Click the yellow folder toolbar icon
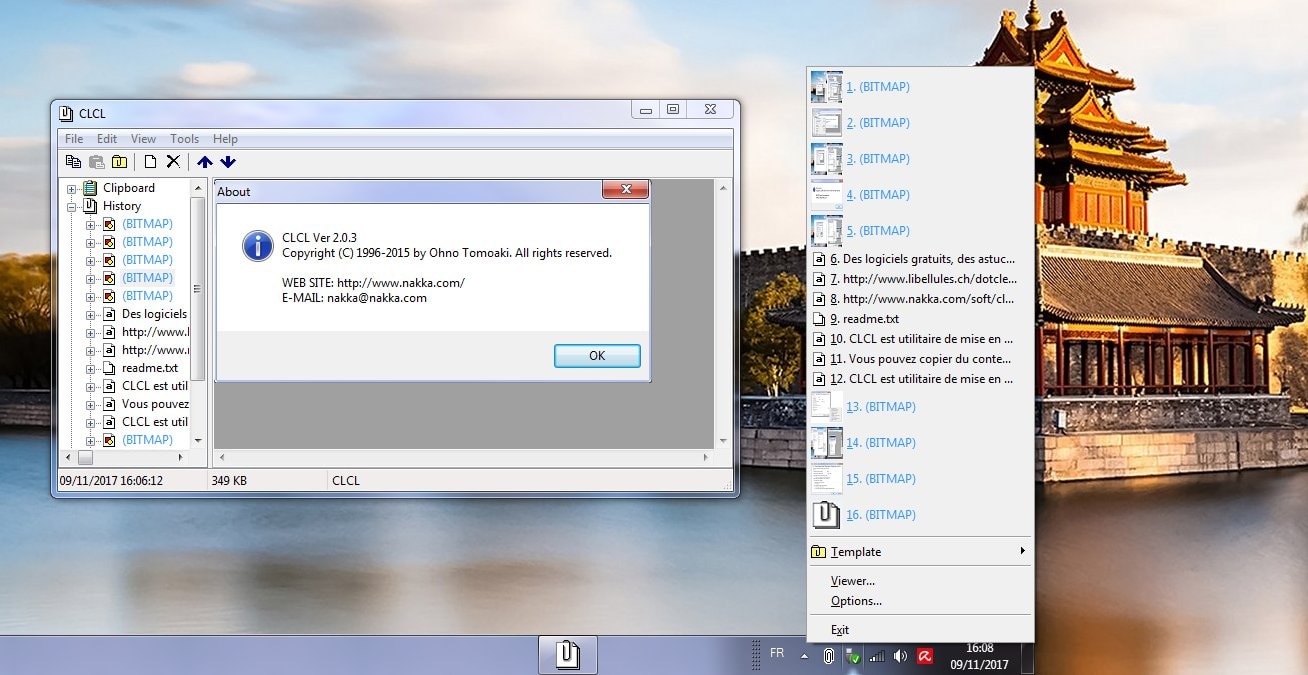1308x675 pixels. [x=120, y=162]
